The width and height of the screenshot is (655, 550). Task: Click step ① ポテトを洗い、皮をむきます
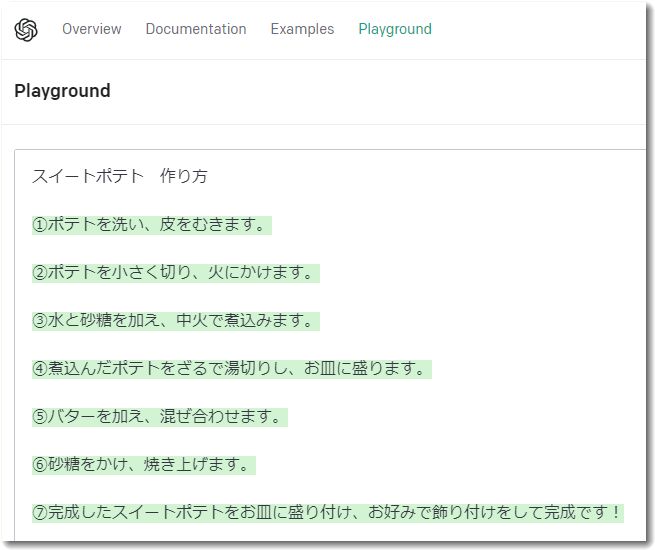pyautogui.click(x=152, y=225)
